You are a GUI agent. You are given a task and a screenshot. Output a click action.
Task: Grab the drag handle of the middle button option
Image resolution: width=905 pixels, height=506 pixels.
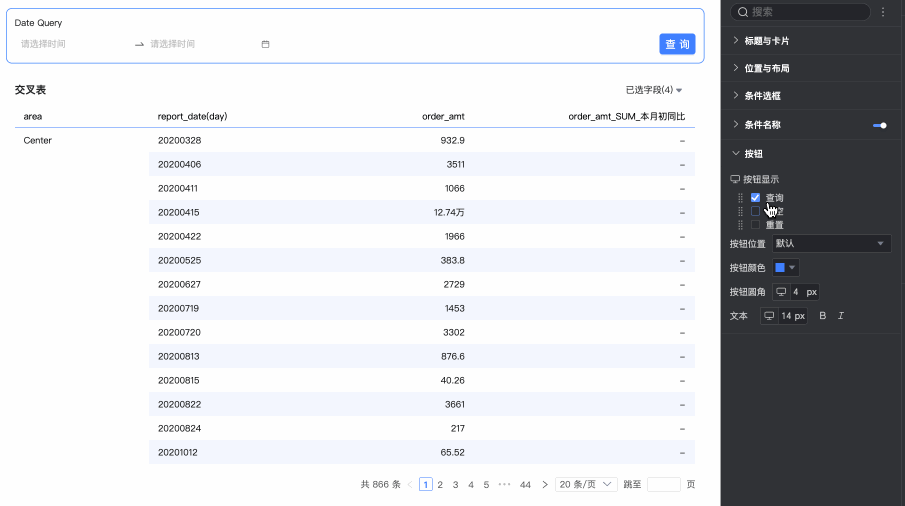(x=741, y=211)
